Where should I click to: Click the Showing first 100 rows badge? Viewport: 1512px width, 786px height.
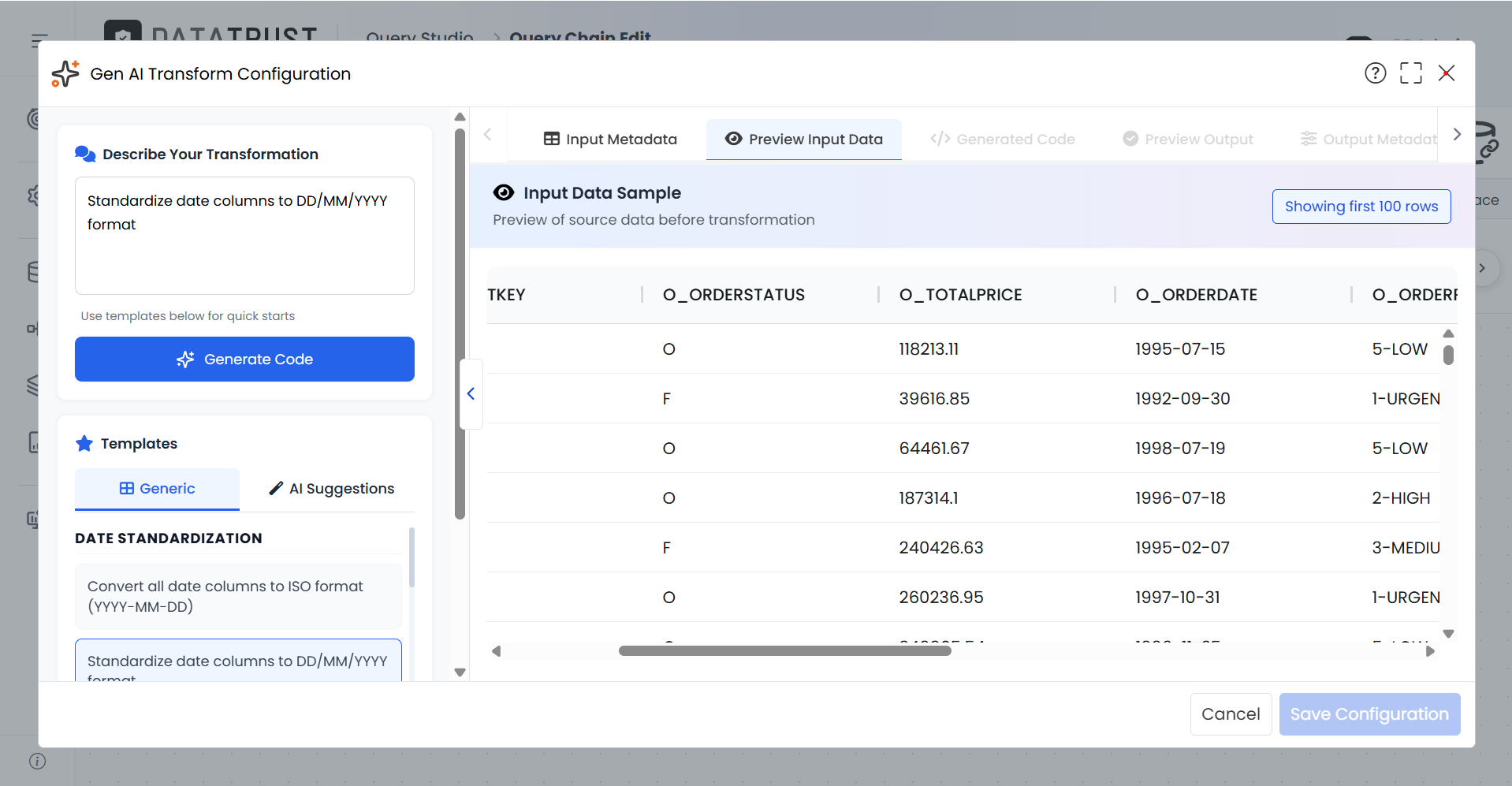click(x=1361, y=207)
